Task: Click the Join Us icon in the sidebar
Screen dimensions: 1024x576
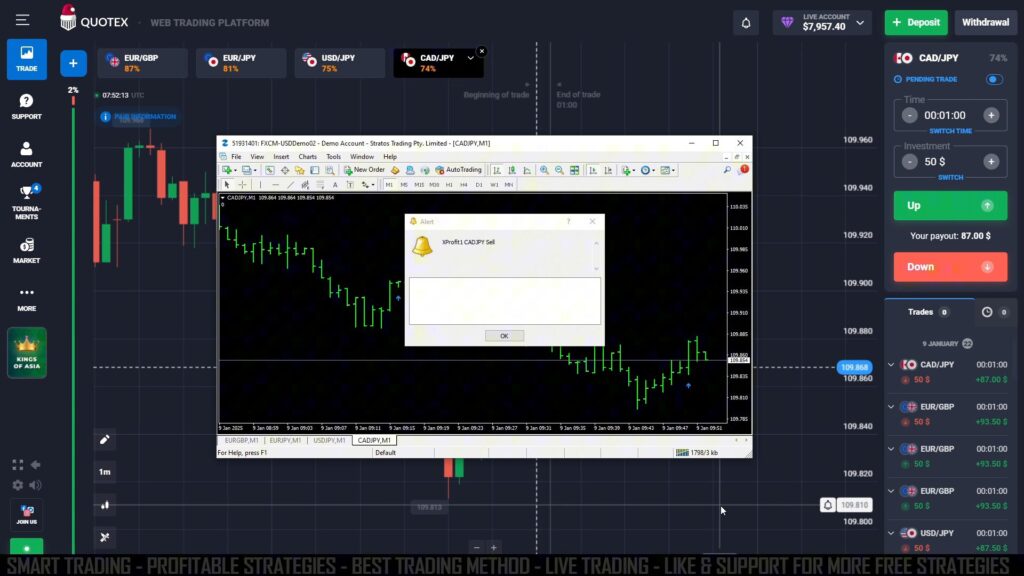Action: (27, 514)
